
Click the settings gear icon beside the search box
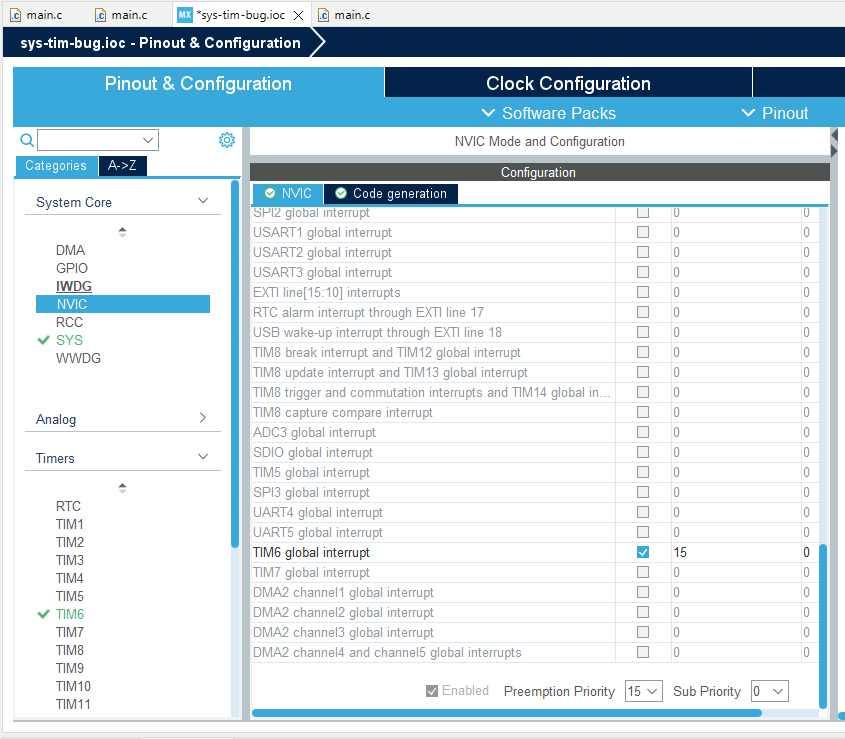coord(227,140)
